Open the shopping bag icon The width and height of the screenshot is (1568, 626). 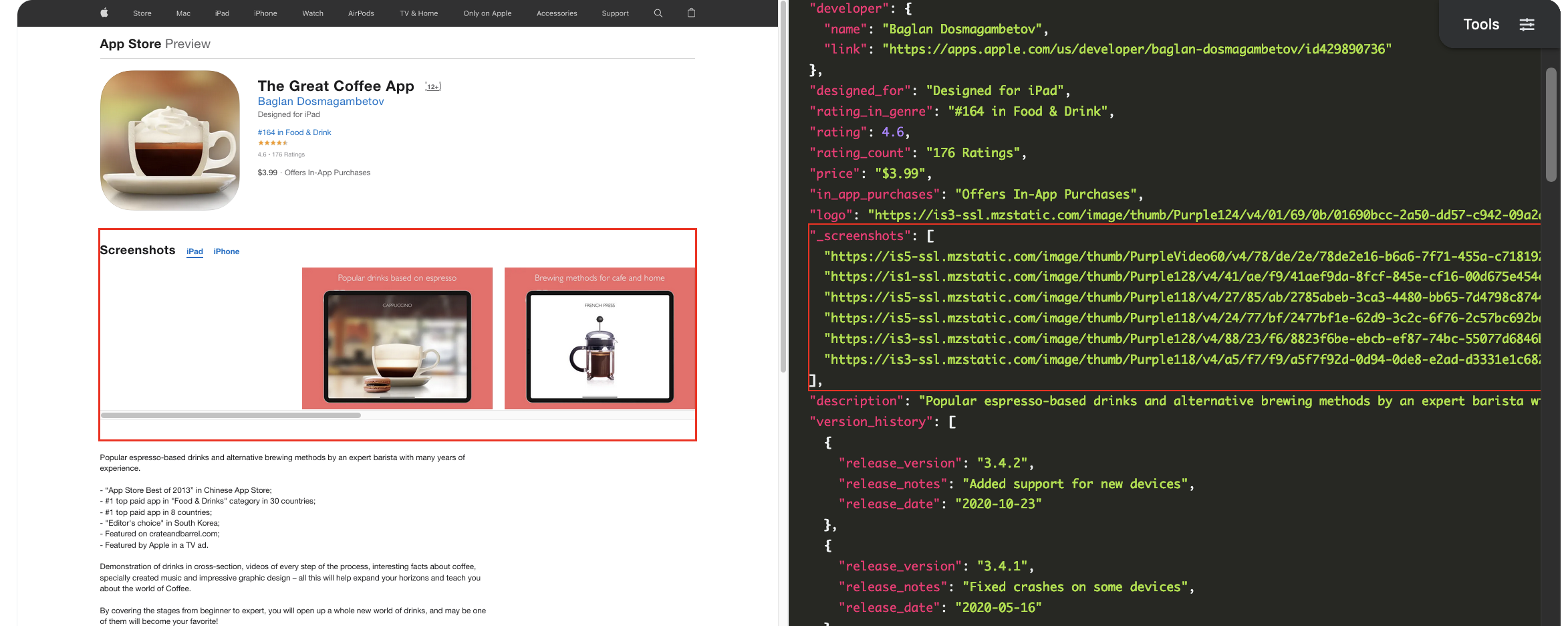click(691, 13)
